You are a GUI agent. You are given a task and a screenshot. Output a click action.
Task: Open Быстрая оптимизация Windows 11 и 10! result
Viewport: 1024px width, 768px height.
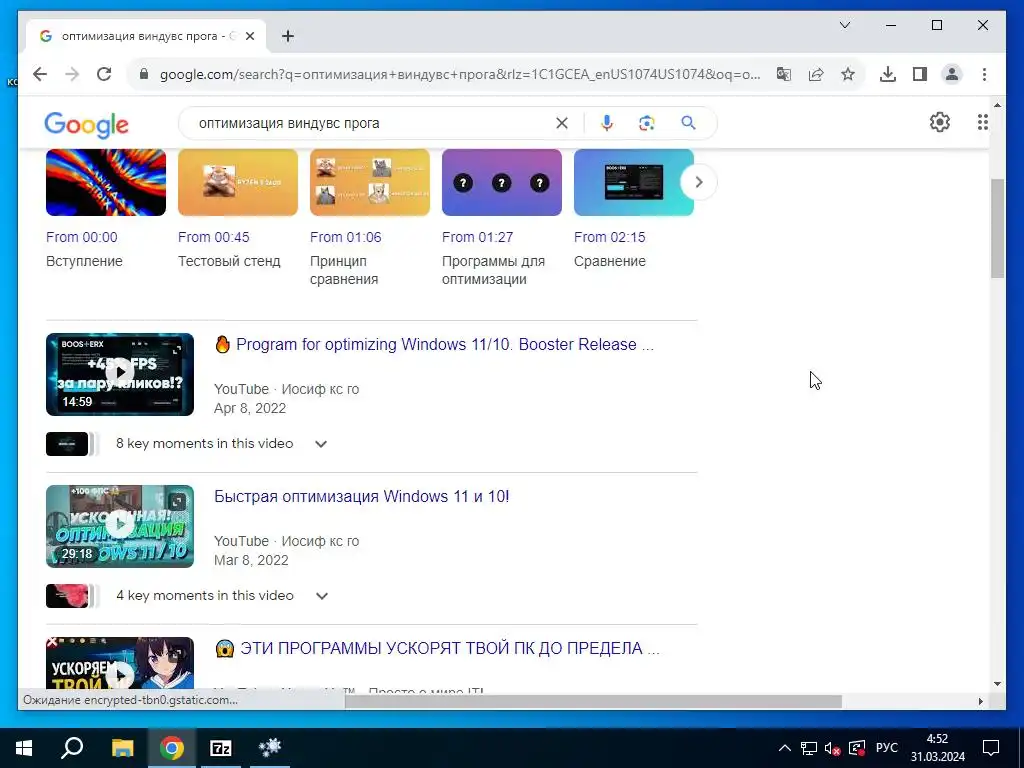point(362,496)
